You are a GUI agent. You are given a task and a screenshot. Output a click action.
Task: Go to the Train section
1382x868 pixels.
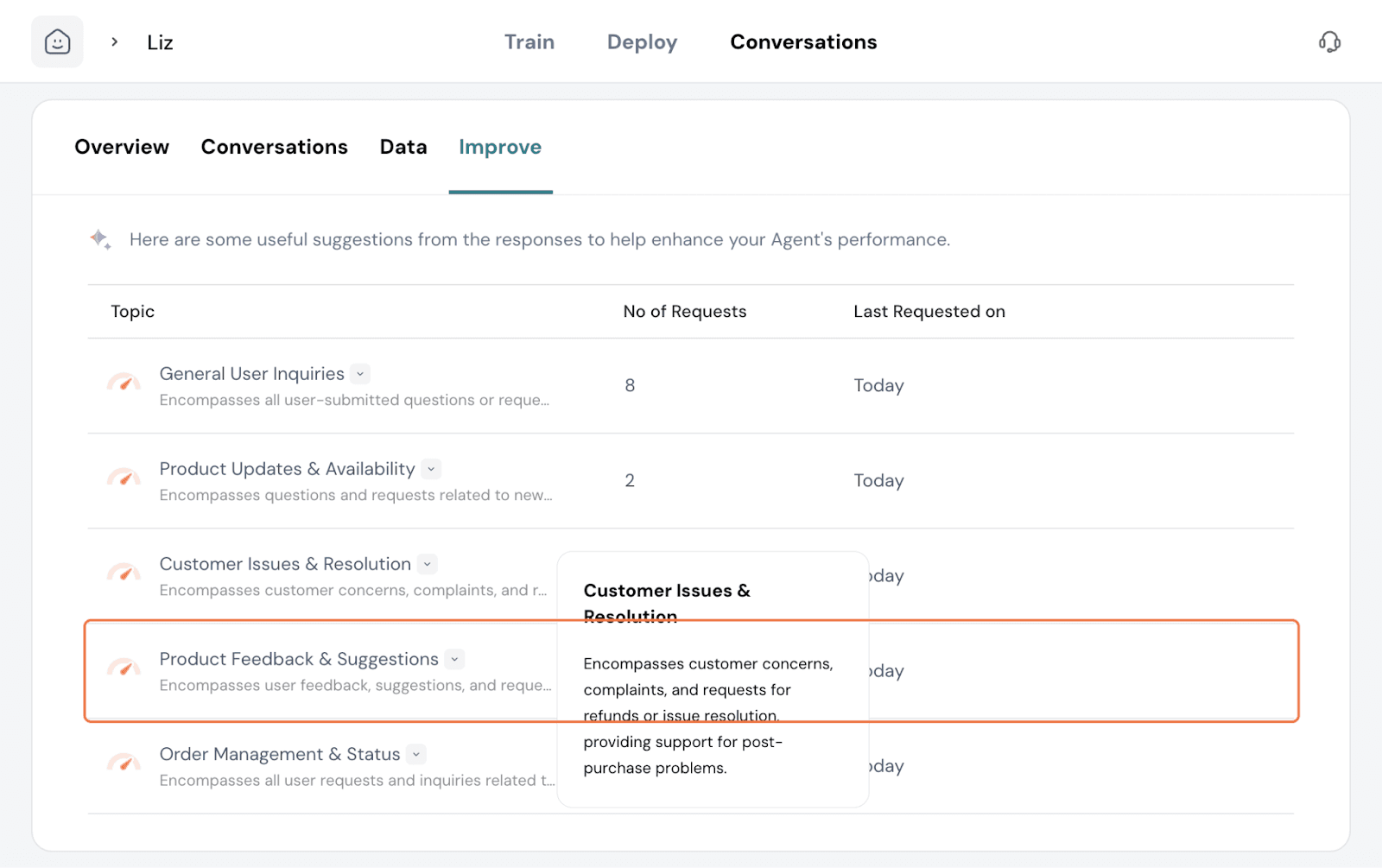[x=529, y=41]
